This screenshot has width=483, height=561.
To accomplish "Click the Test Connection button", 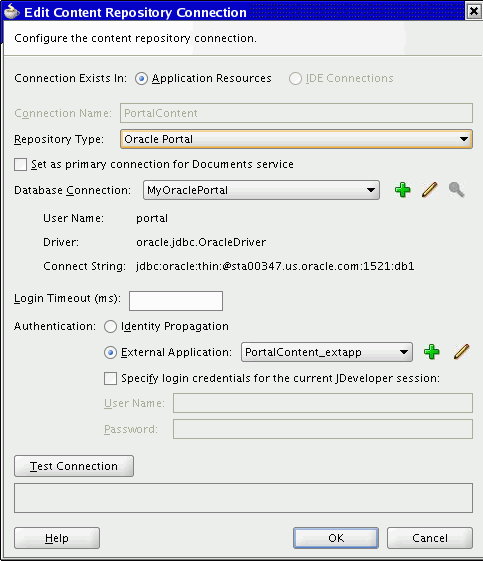I will 74,466.
